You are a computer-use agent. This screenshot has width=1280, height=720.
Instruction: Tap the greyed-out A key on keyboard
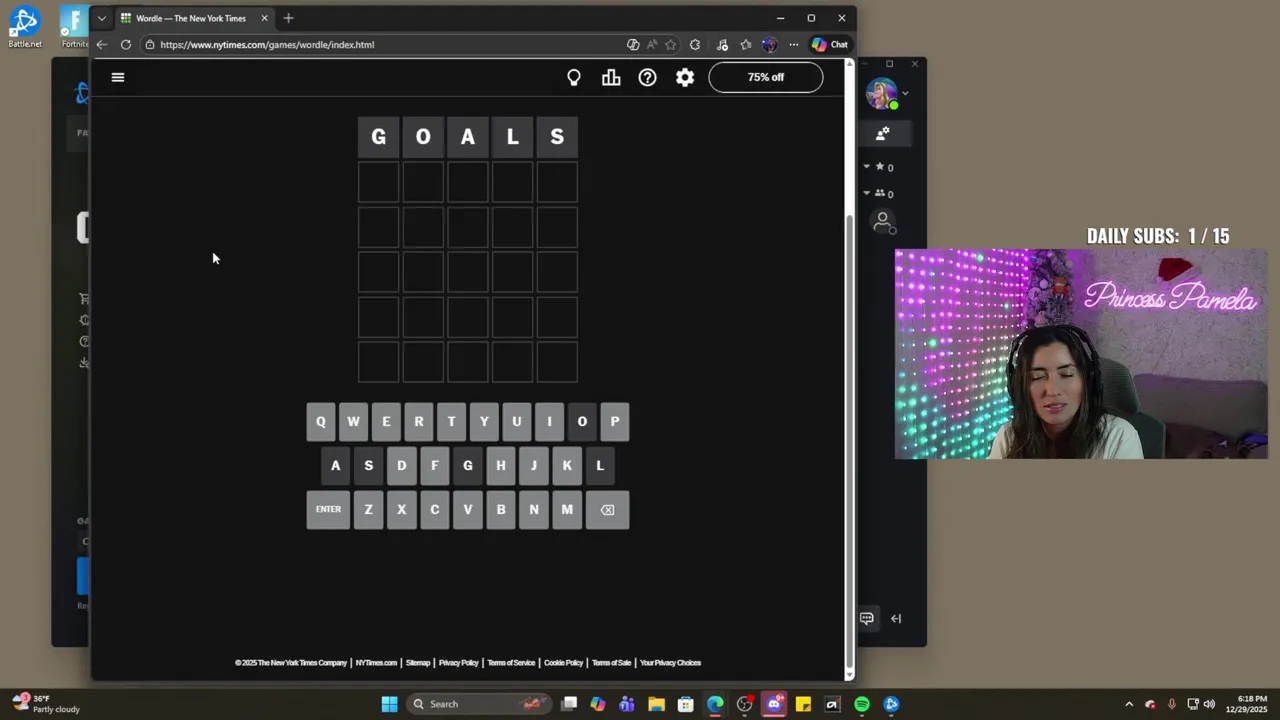coord(336,465)
